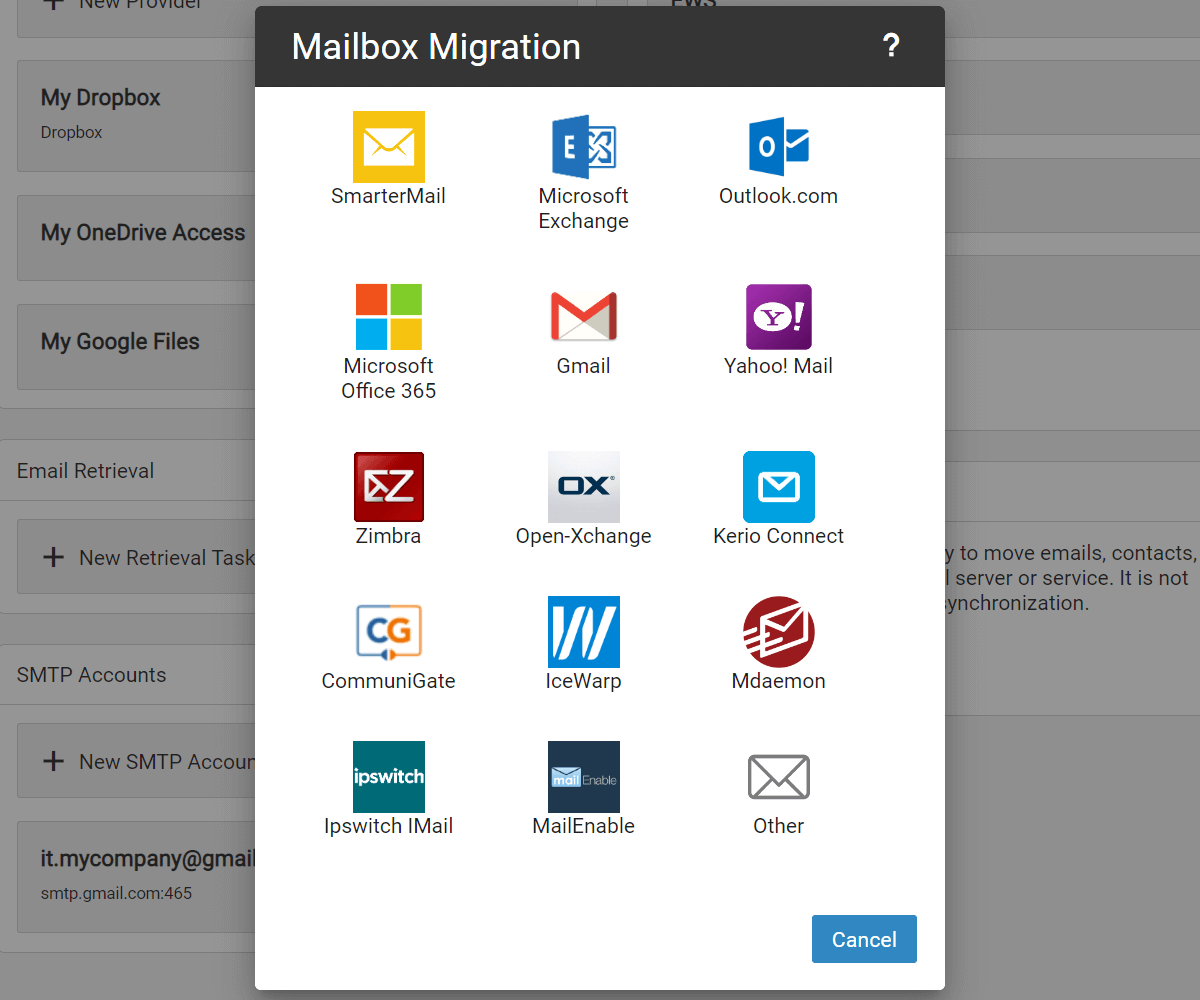Choose the IceWarp icon
Image resolution: width=1200 pixels, height=1000 pixels.
[x=584, y=632]
